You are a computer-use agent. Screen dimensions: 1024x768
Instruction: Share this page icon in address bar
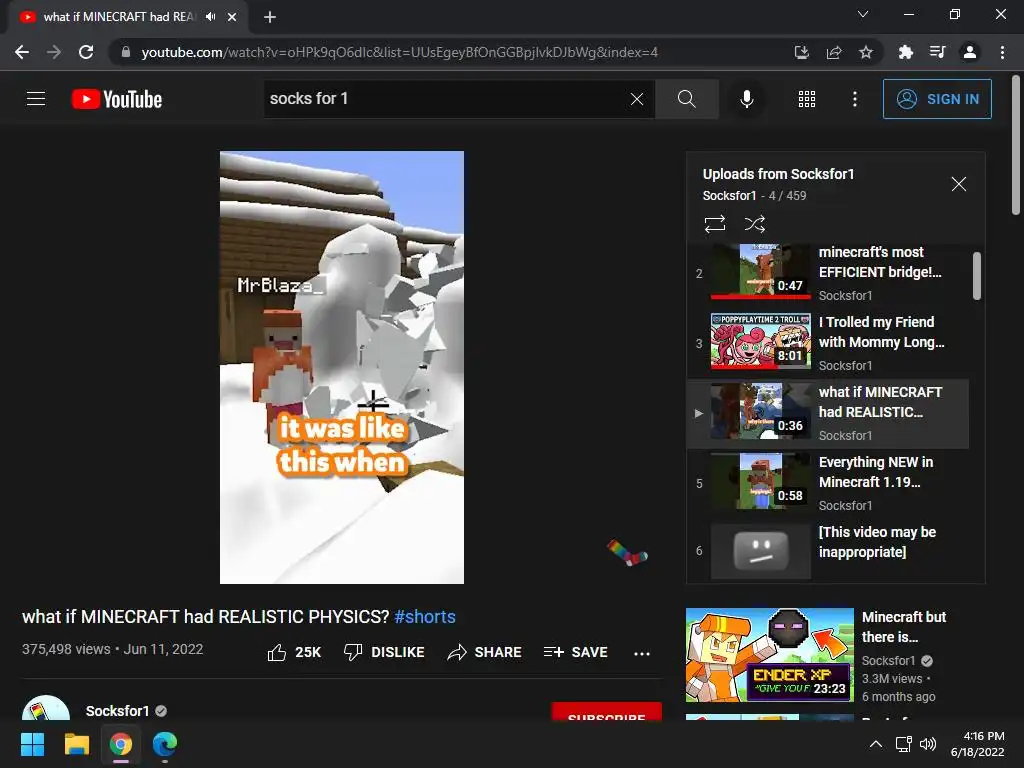pyautogui.click(x=834, y=52)
